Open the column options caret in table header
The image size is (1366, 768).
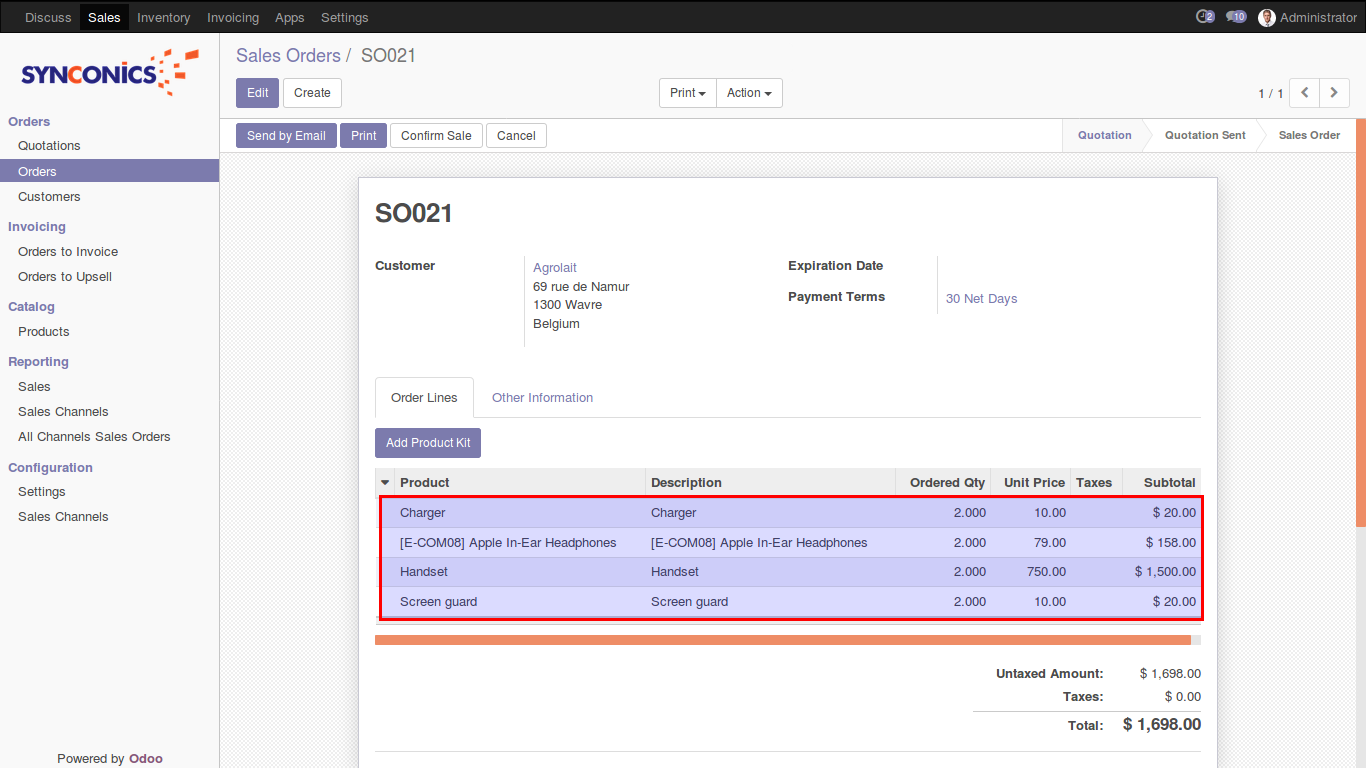[x=385, y=483]
